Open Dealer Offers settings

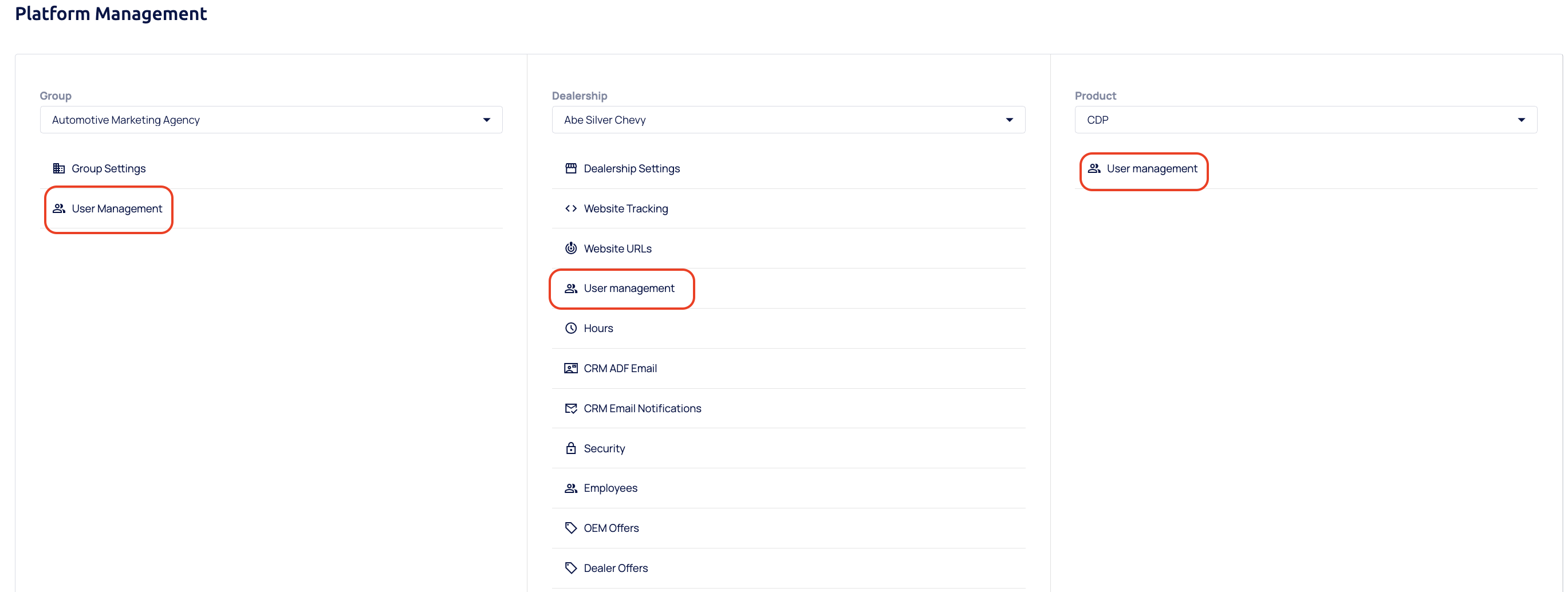pyautogui.click(x=616, y=569)
